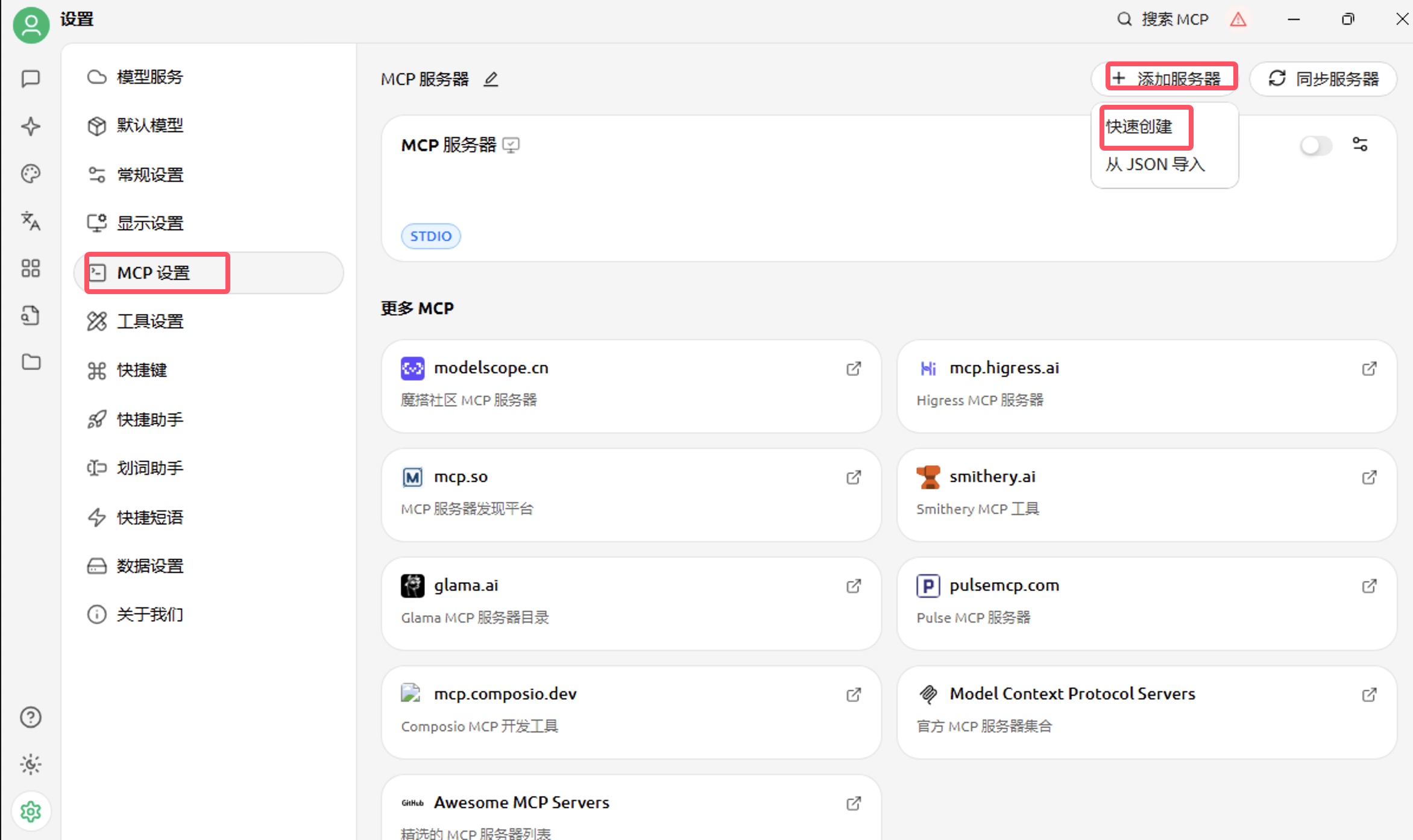
Task: Click the paintbrush palette sidebar icon
Action: [31, 174]
